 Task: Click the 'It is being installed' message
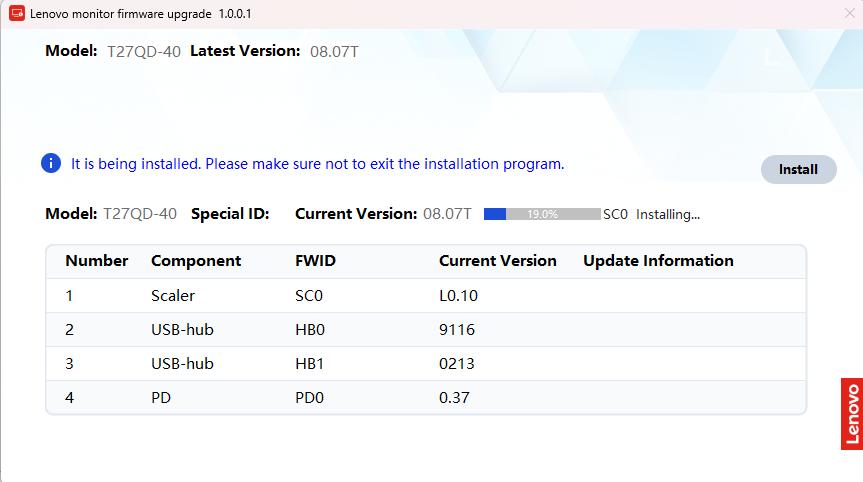[x=317, y=164]
